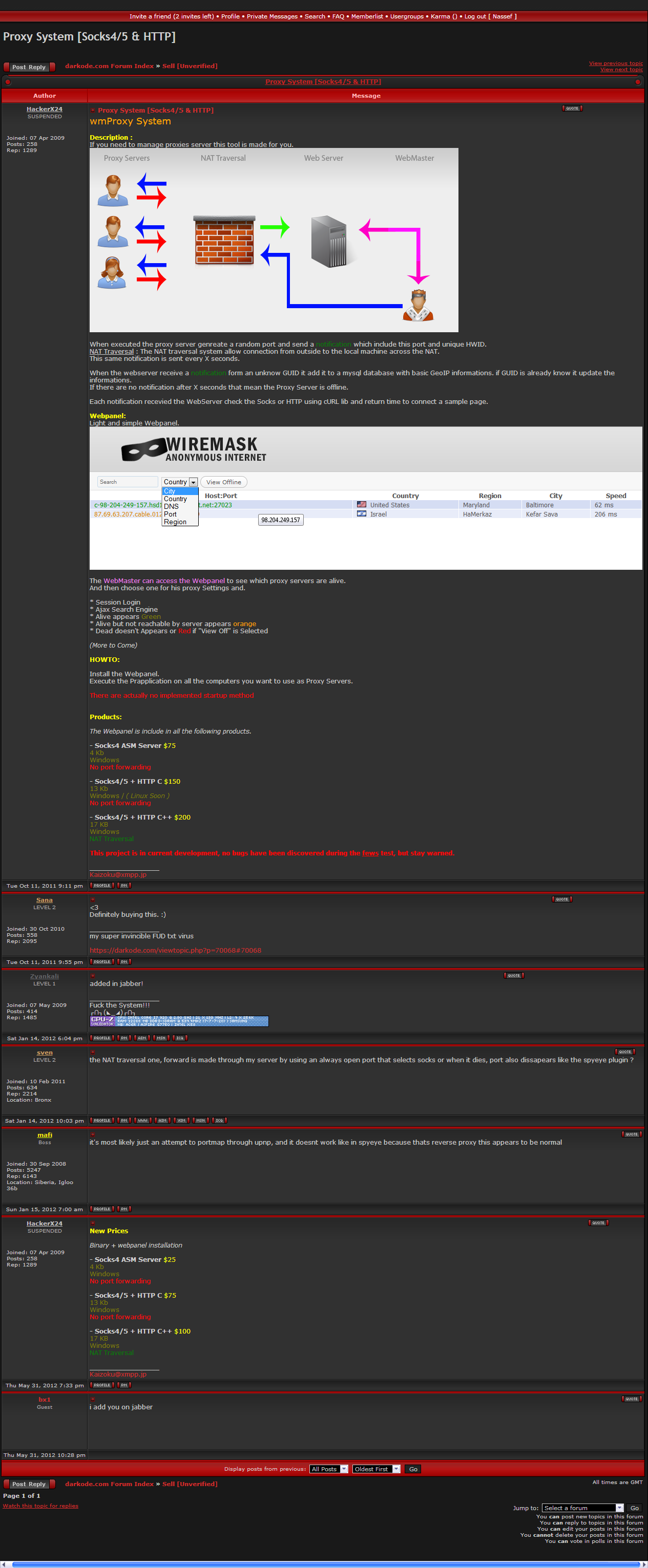Expand the Oldest First sort dropdown
Screen dimensions: 648x1568
coord(377,1469)
